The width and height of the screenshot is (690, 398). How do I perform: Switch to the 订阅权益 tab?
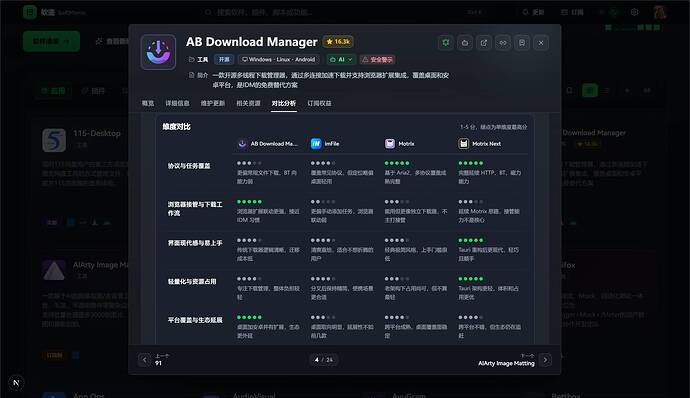click(x=319, y=103)
